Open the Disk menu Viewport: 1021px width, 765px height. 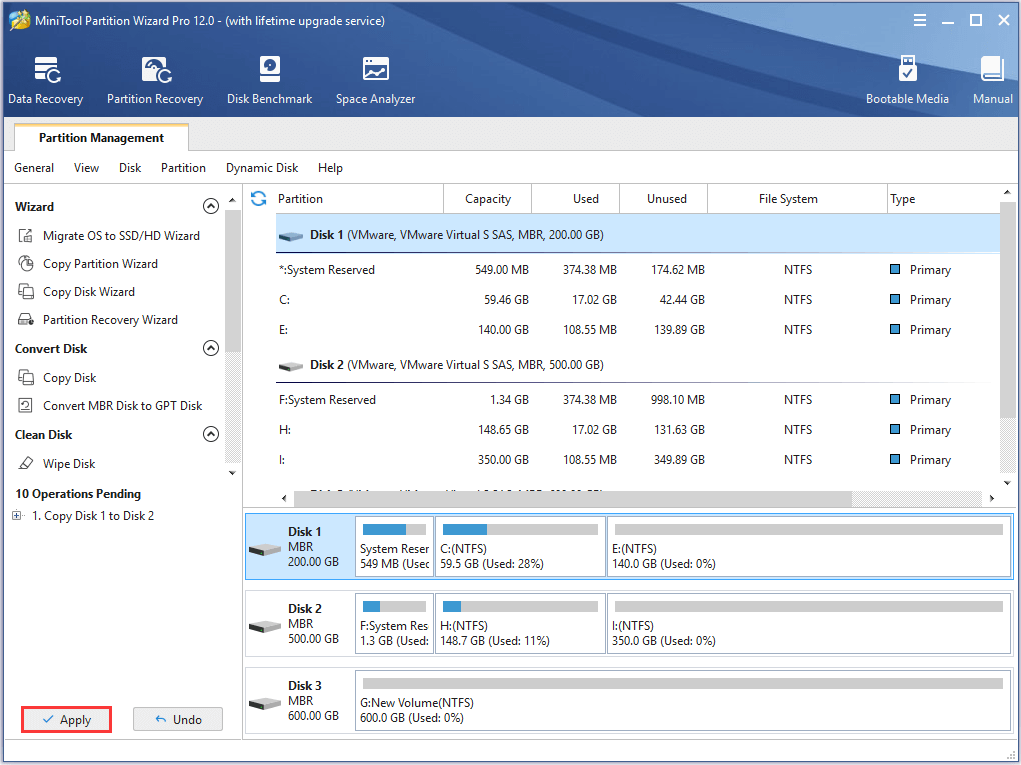pyautogui.click(x=130, y=168)
